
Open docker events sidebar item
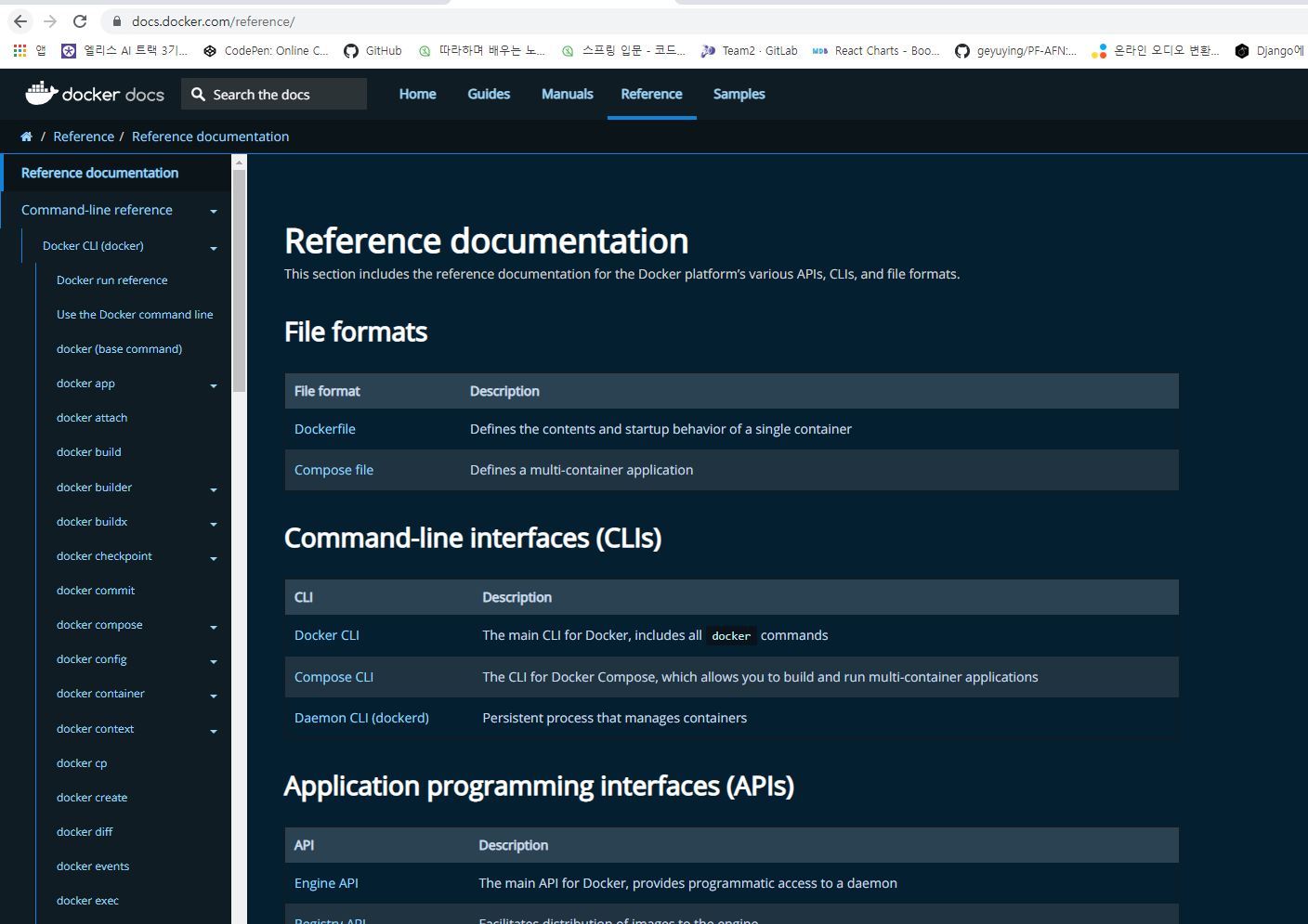pyautogui.click(x=93, y=866)
